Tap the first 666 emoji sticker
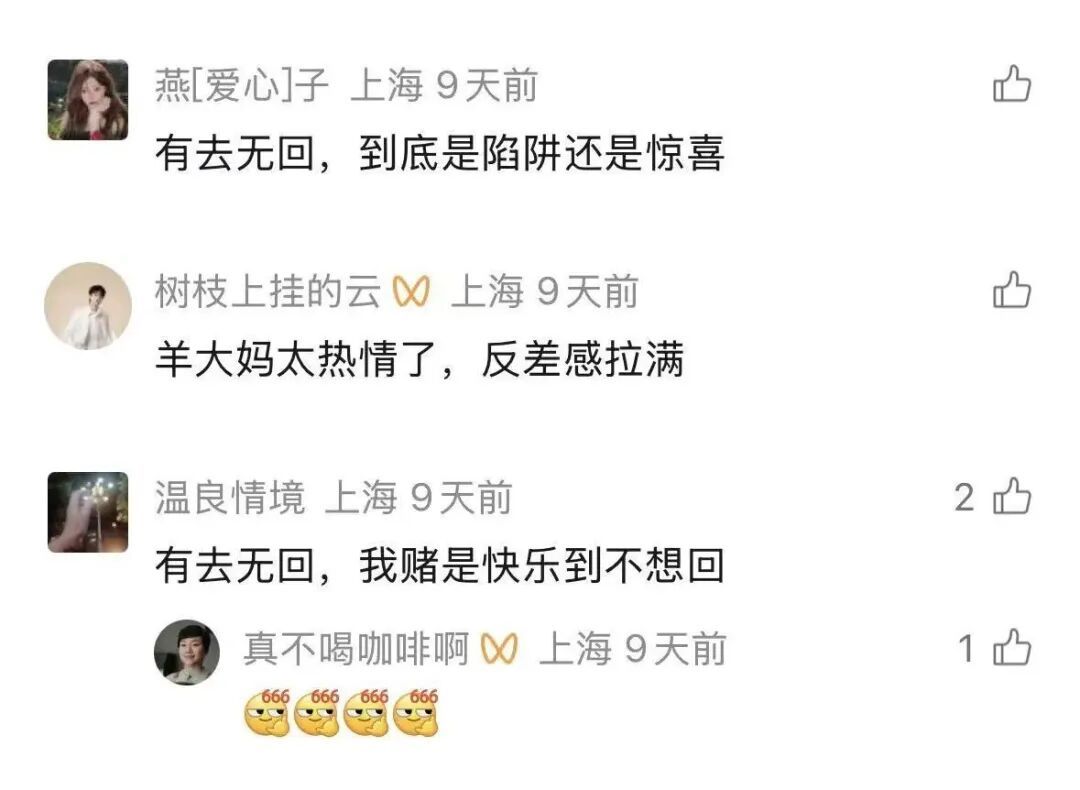Image resolution: width=1080 pixels, height=790 pixels. pyautogui.click(x=267, y=712)
